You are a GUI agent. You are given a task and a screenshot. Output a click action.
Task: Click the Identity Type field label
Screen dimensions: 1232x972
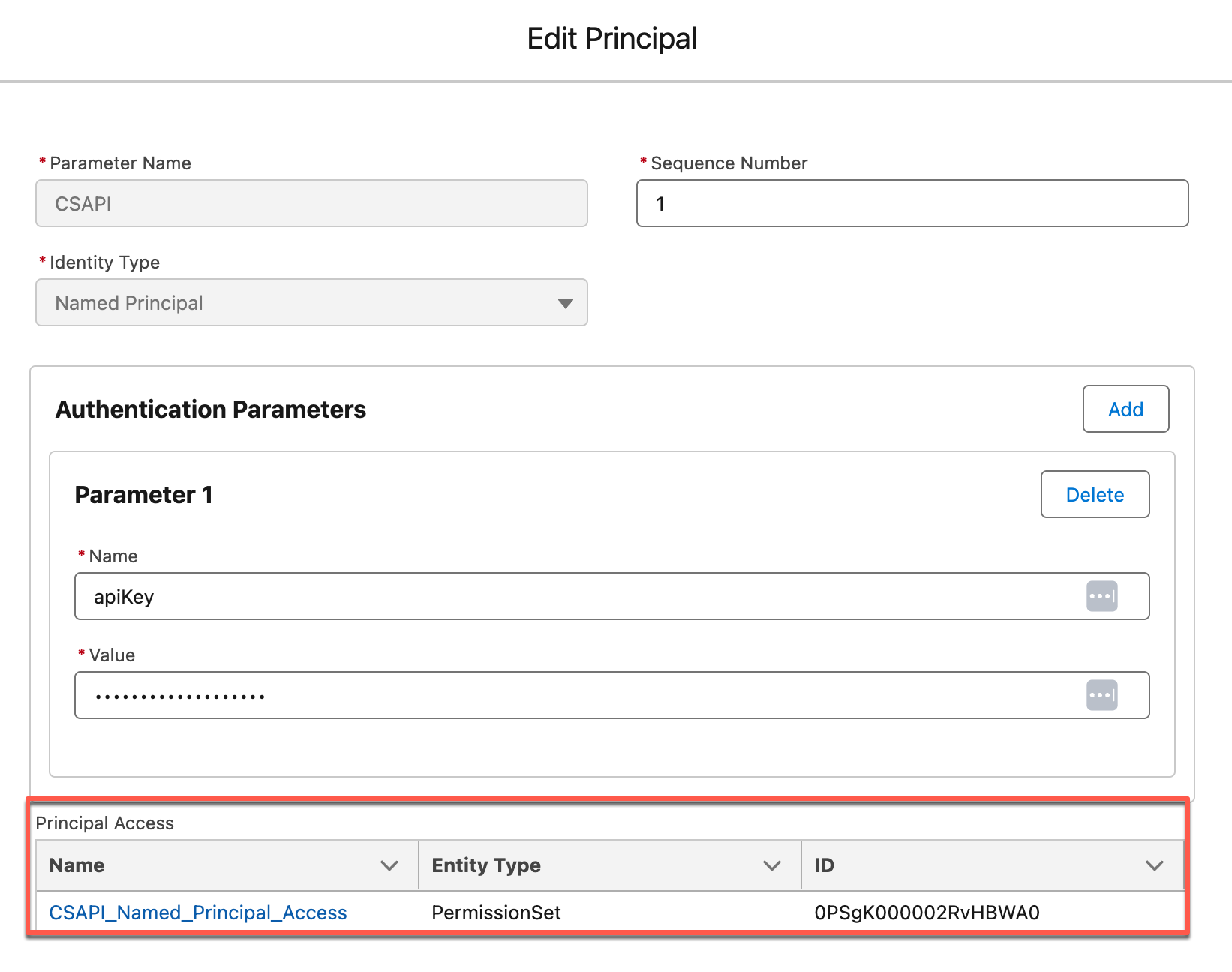pyautogui.click(x=104, y=262)
